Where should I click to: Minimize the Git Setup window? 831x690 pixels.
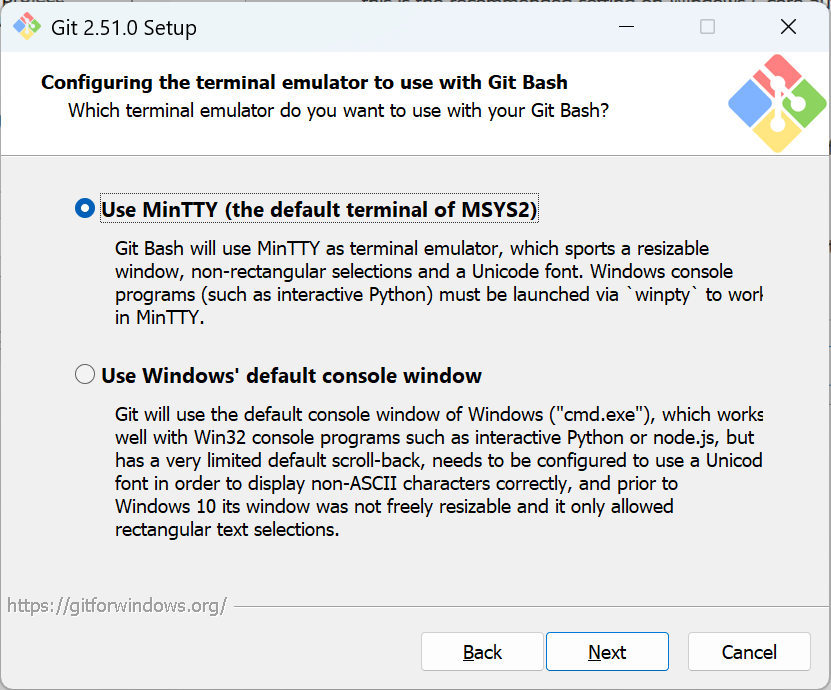(626, 26)
